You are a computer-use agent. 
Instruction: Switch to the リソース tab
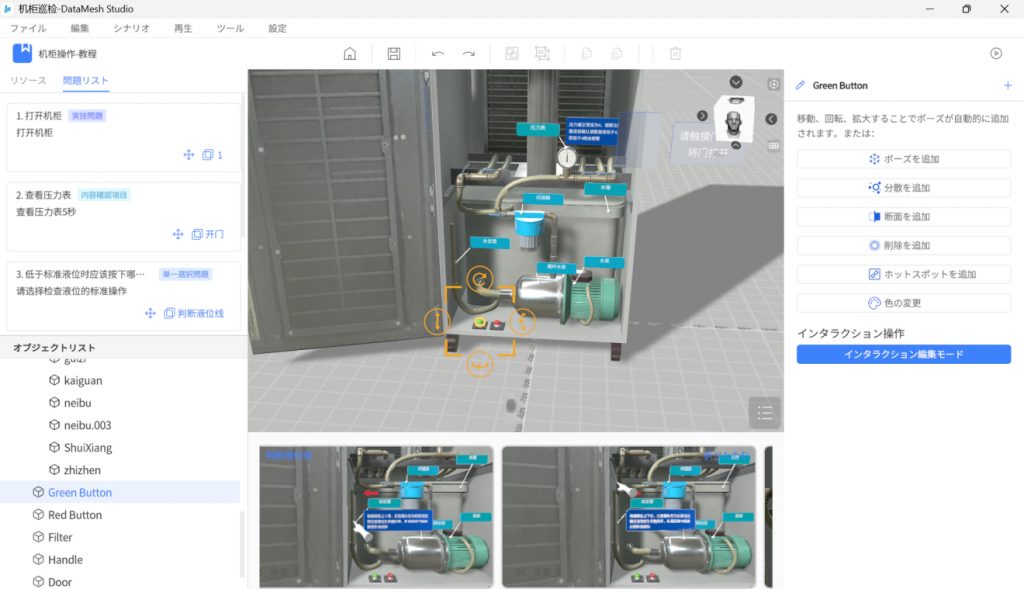(x=28, y=80)
